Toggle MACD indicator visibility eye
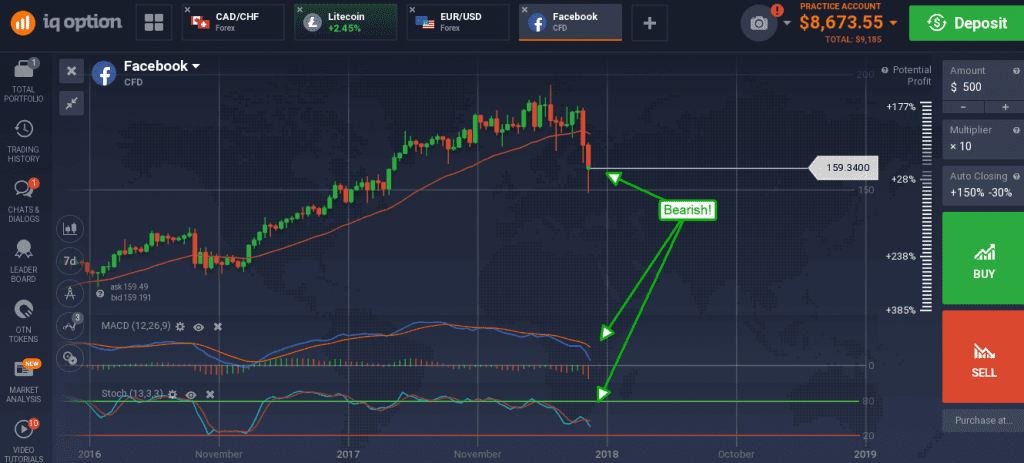The image size is (1024, 463). point(199,326)
